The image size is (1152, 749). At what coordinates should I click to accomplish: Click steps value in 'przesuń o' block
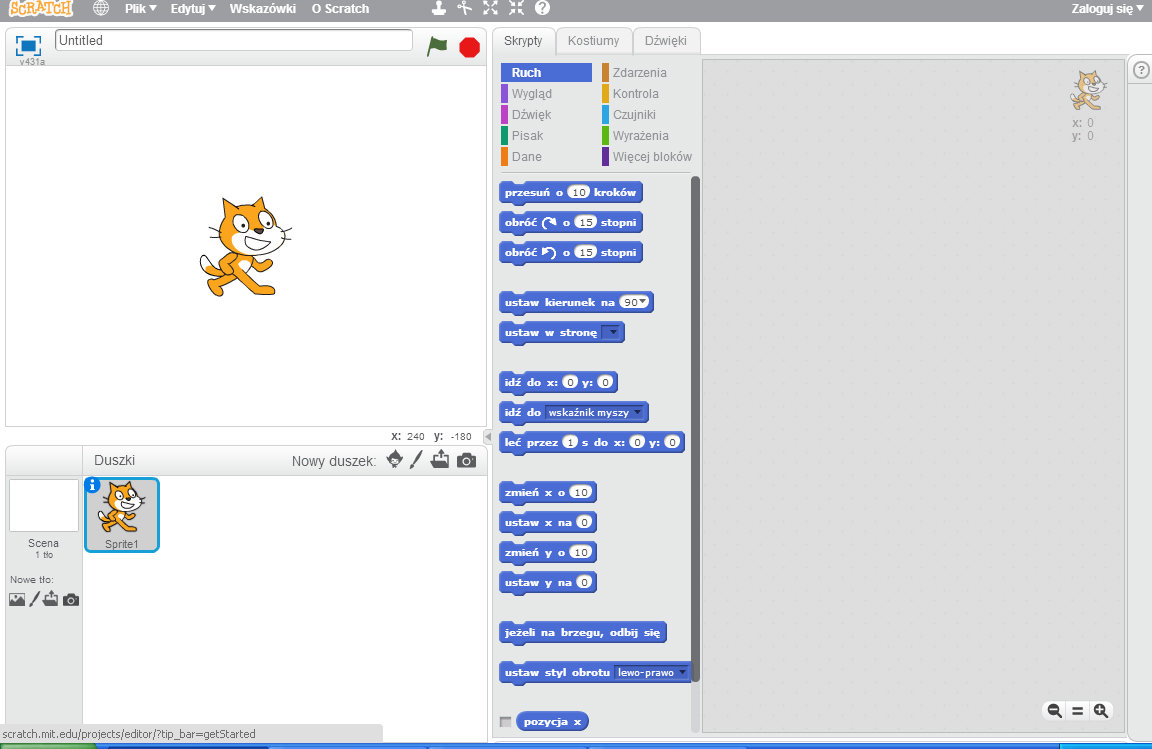[x=579, y=193]
